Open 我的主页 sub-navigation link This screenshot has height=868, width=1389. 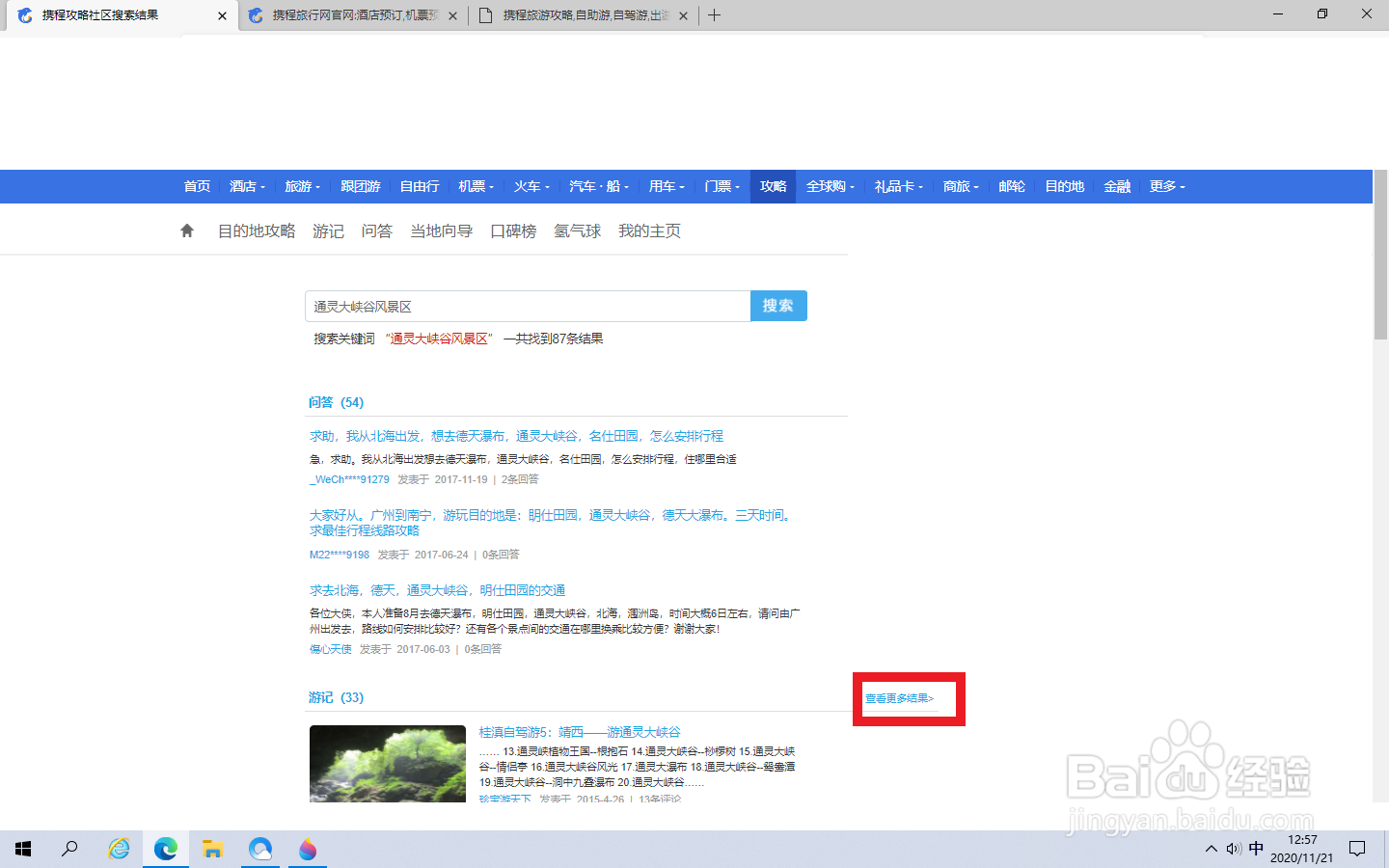tap(649, 231)
